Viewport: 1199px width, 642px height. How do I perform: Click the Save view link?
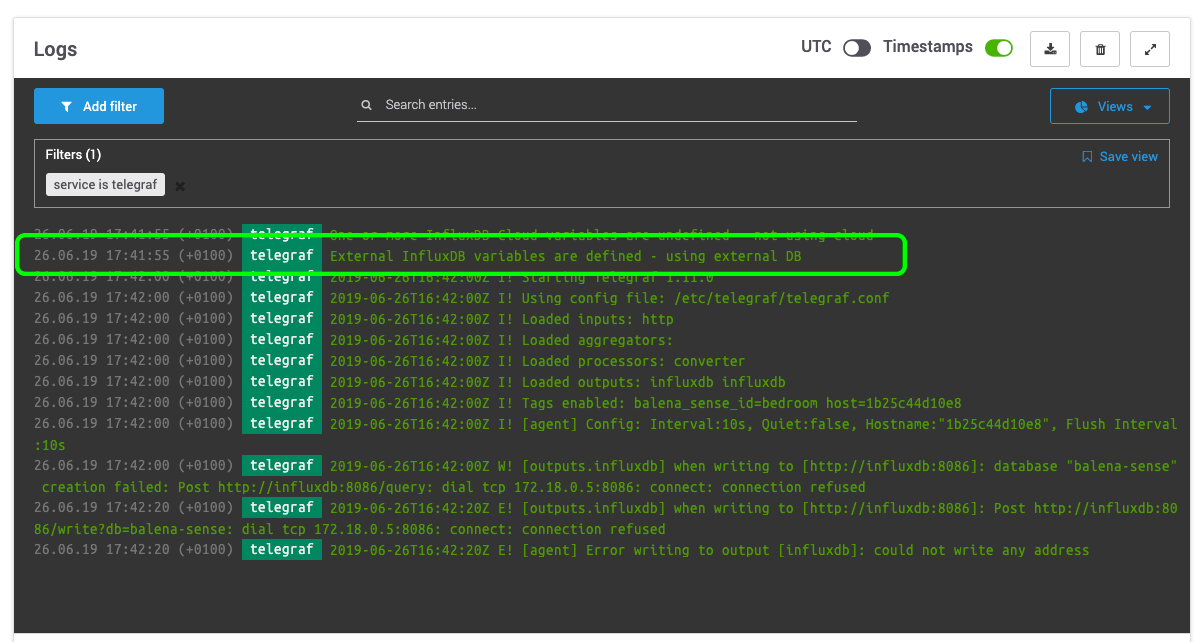click(1128, 157)
